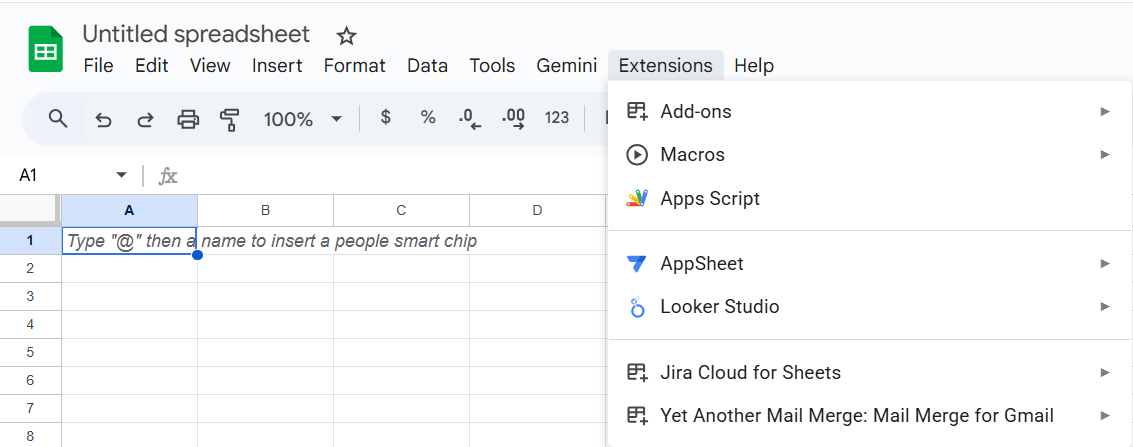Image resolution: width=1133 pixels, height=447 pixels.
Task: Click the Redo arrow icon
Action: [x=145, y=119]
